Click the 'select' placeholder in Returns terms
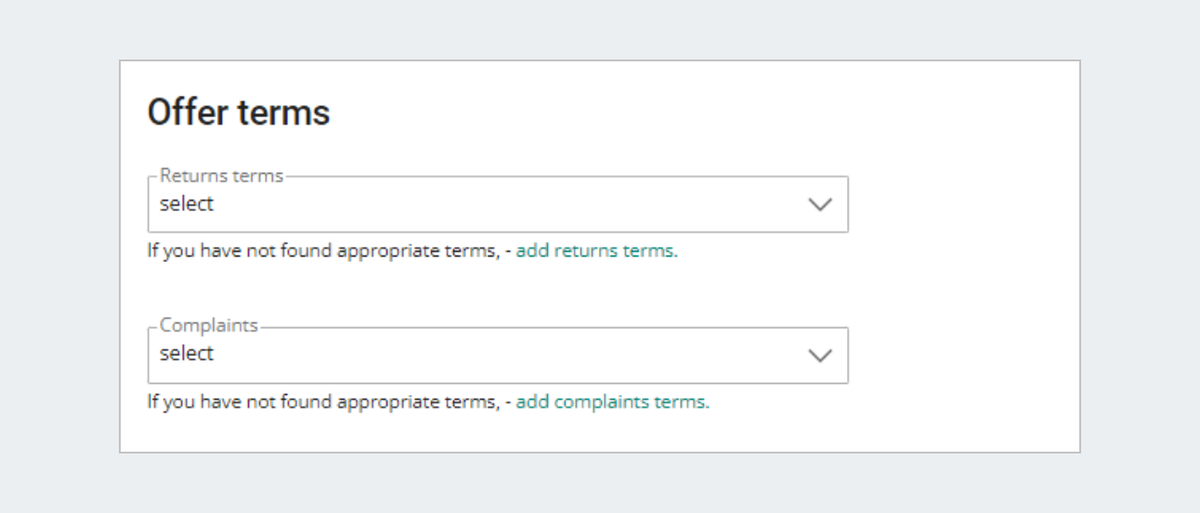This screenshot has height=513, width=1200. click(x=187, y=204)
